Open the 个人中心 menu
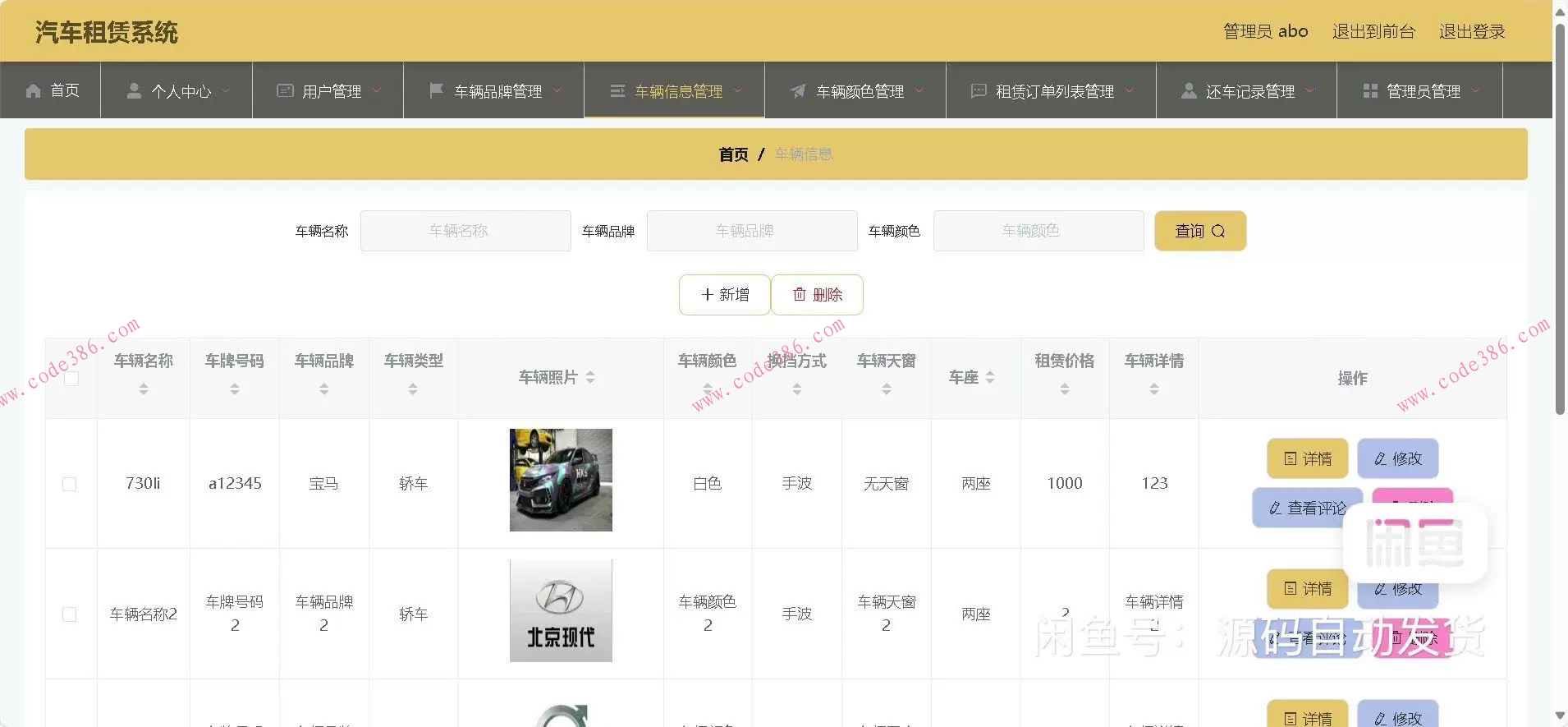 point(177,90)
